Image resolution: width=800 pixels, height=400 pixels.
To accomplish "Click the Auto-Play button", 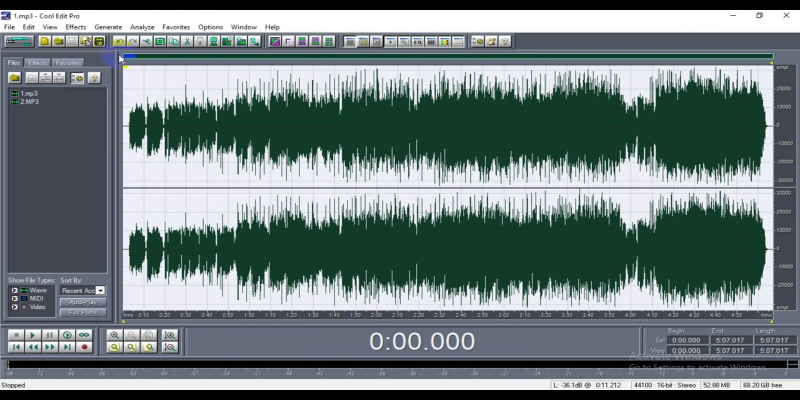I will click(x=83, y=302).
